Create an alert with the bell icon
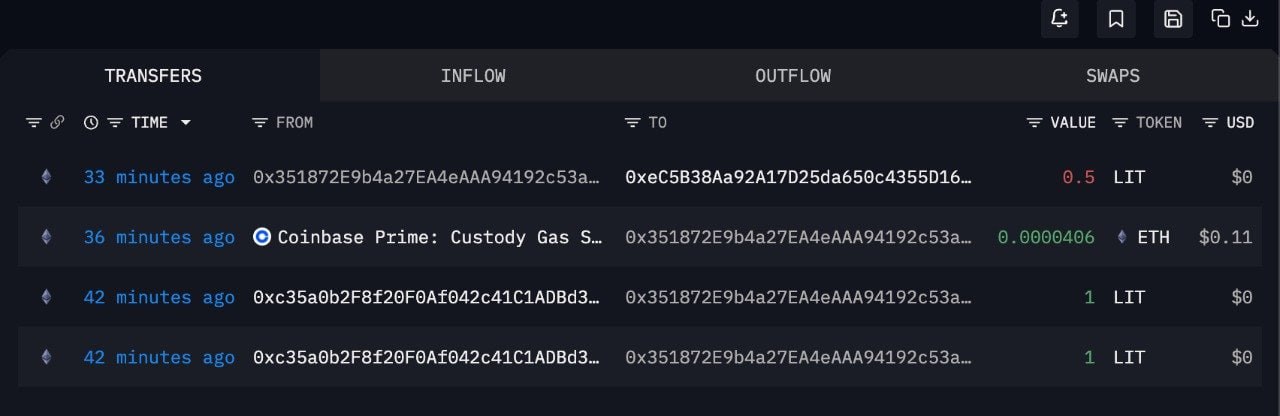The width and height of the screenshot is (1280, 416). click(1060, 19)
